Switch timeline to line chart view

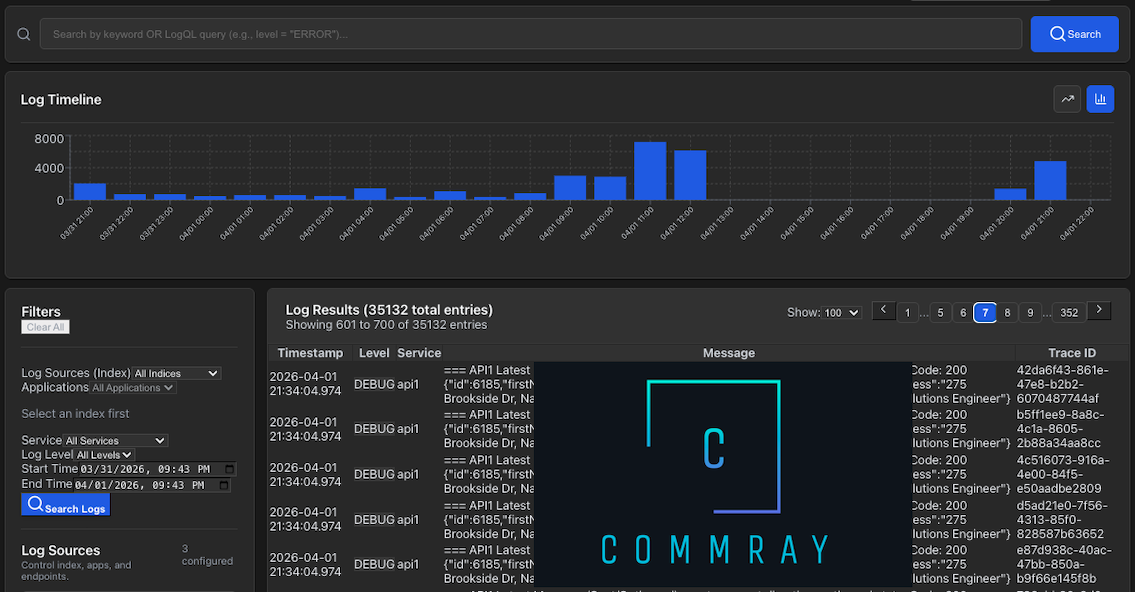pos(1067,99)
